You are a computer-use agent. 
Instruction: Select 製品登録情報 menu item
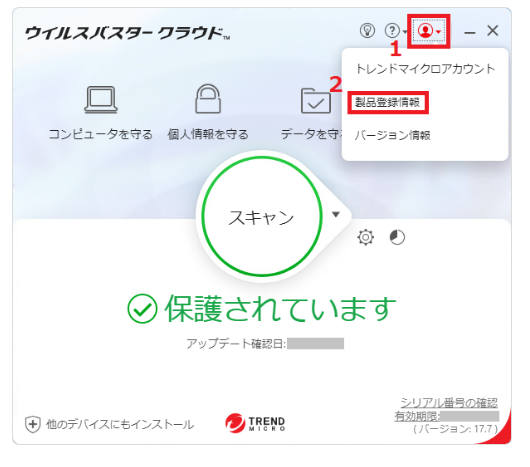[x=388, y=102]
